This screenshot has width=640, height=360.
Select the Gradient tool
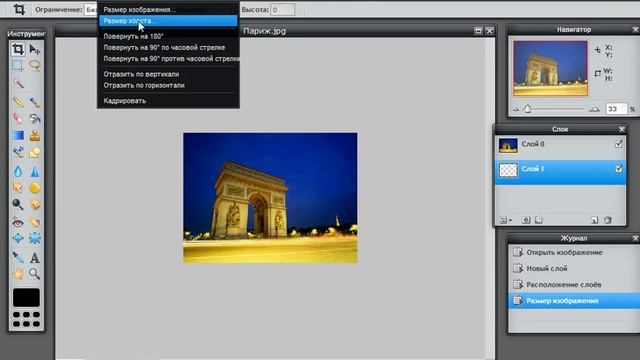[18, 135]
